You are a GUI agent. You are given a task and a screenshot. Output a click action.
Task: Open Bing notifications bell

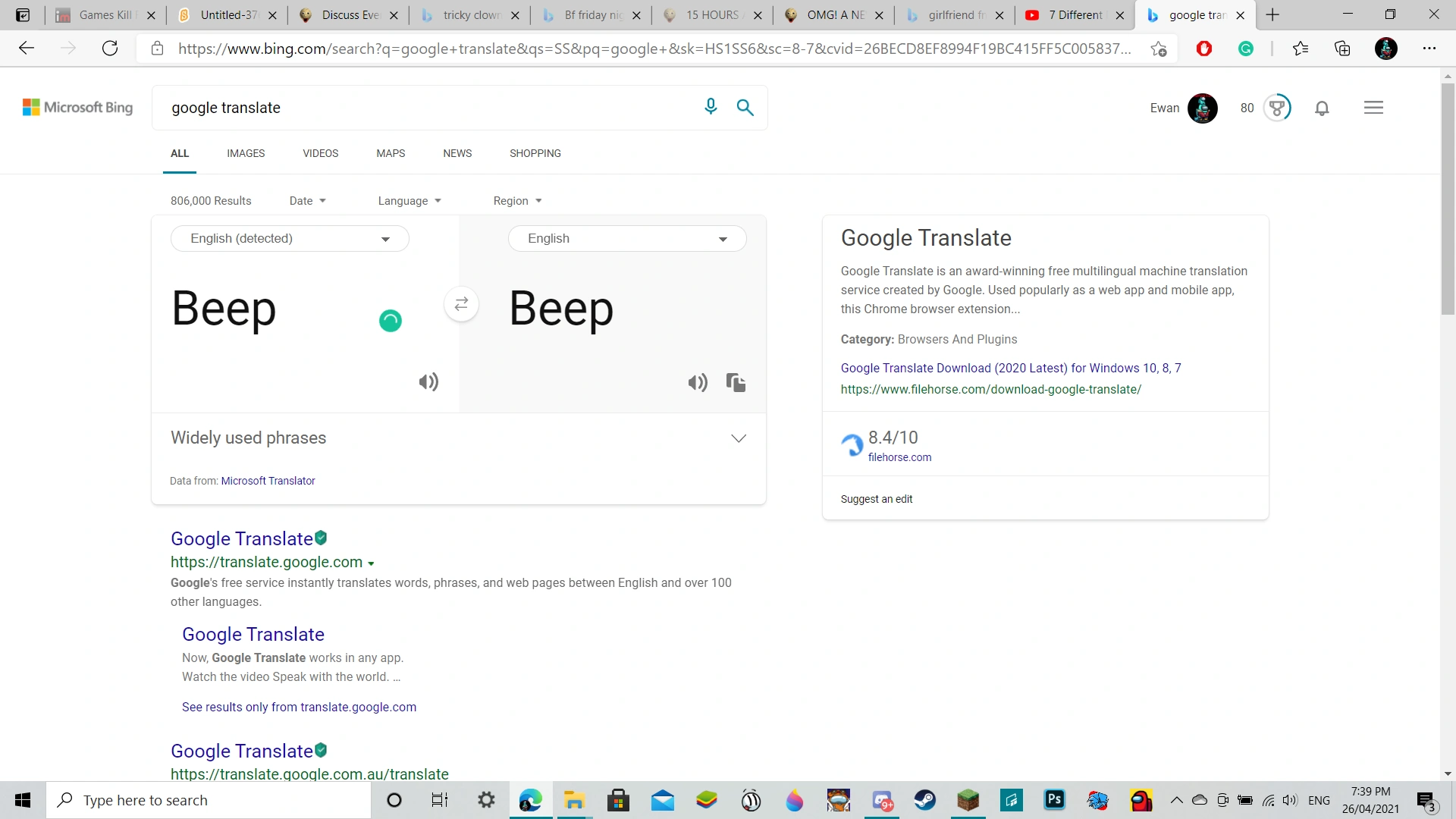(1321, 108)
